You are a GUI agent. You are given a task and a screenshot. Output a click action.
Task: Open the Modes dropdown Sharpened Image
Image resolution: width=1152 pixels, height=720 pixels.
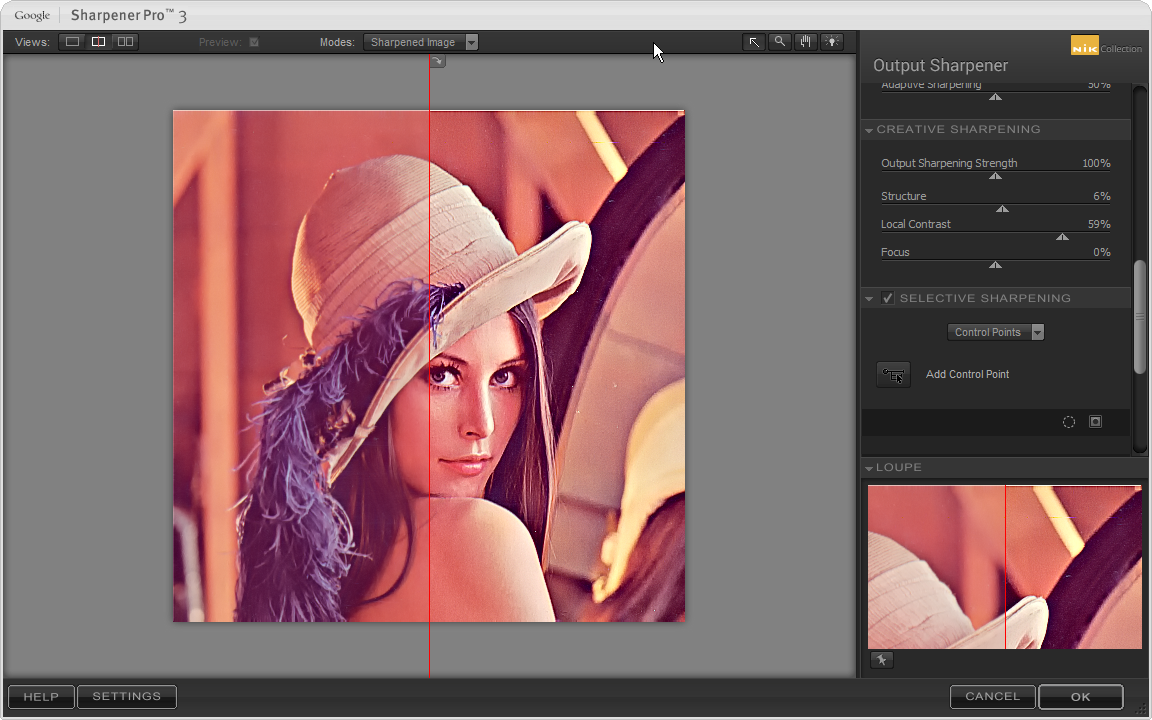pyautogui.click(x=421, y=42)
